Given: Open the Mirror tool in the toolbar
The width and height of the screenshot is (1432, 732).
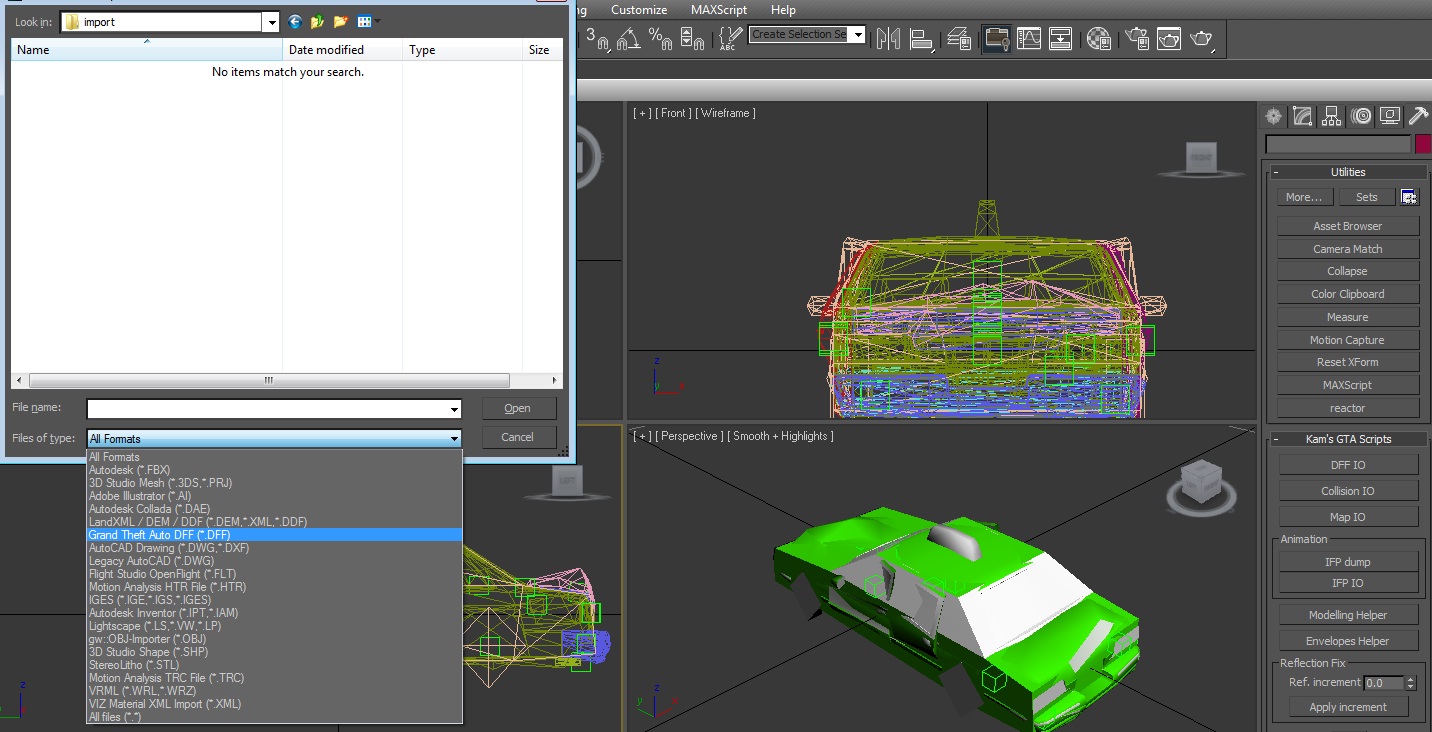Looking at the screenshot, I should (887, 38).
